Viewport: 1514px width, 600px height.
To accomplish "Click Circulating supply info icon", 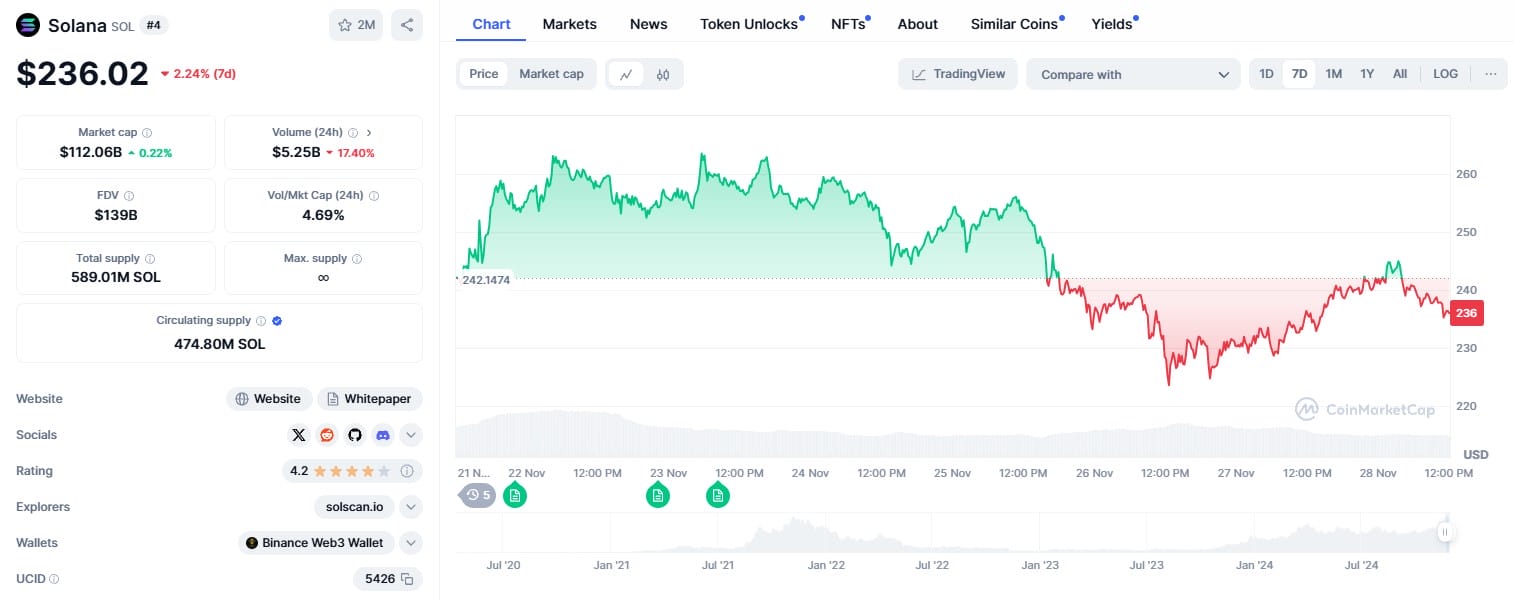I will coord(261,321).
